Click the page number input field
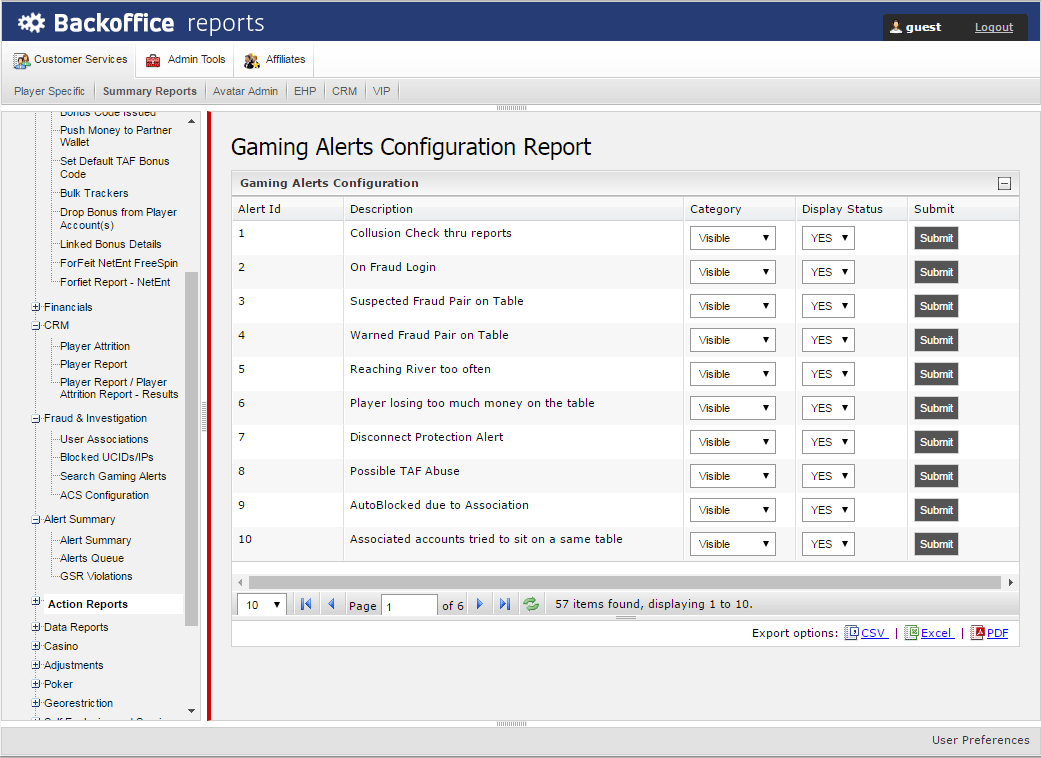1041x758 pixels. [x=409, y=606]
